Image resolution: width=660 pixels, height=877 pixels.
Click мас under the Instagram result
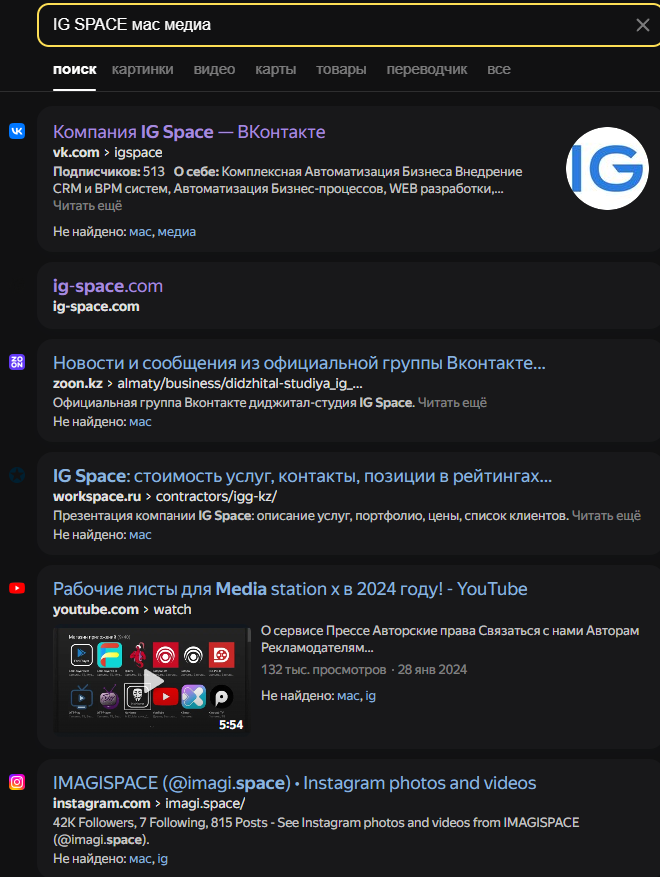140,859
